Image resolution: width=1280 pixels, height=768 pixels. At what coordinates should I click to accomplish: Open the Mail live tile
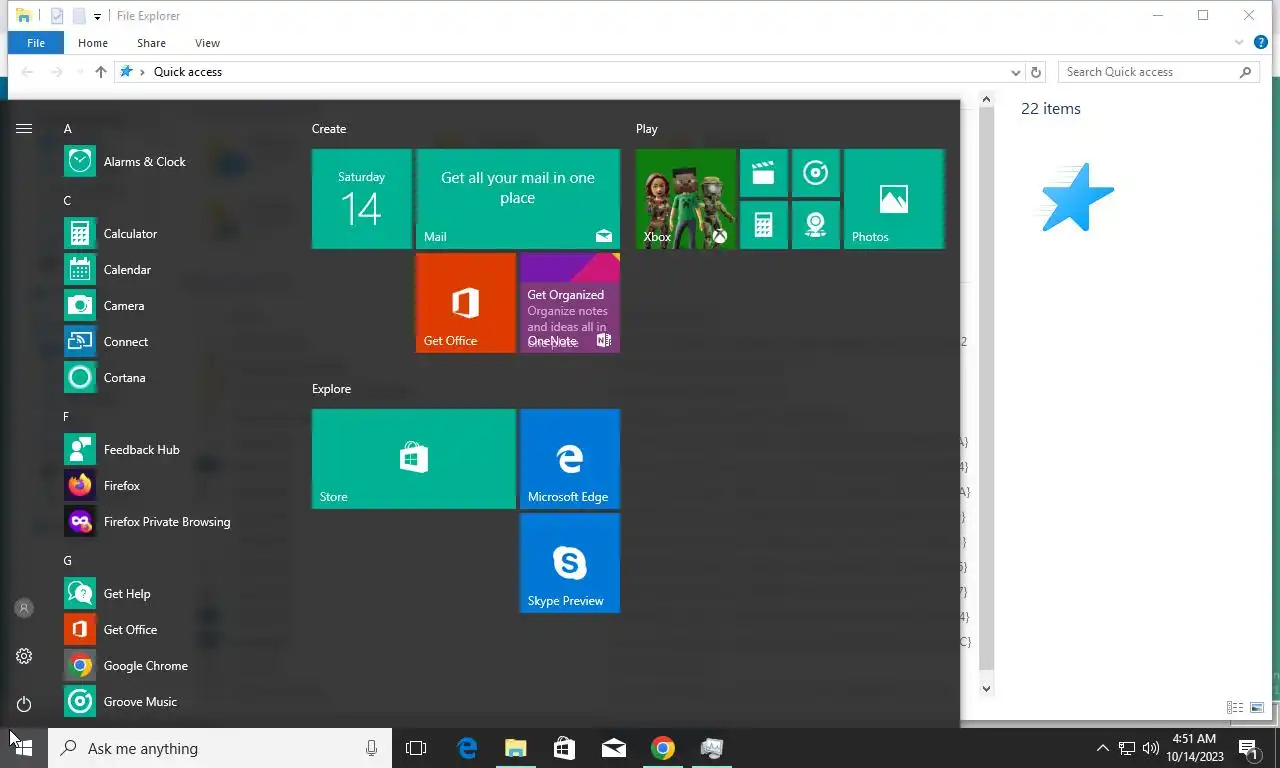pyautogui.click(x=518, y=199)
